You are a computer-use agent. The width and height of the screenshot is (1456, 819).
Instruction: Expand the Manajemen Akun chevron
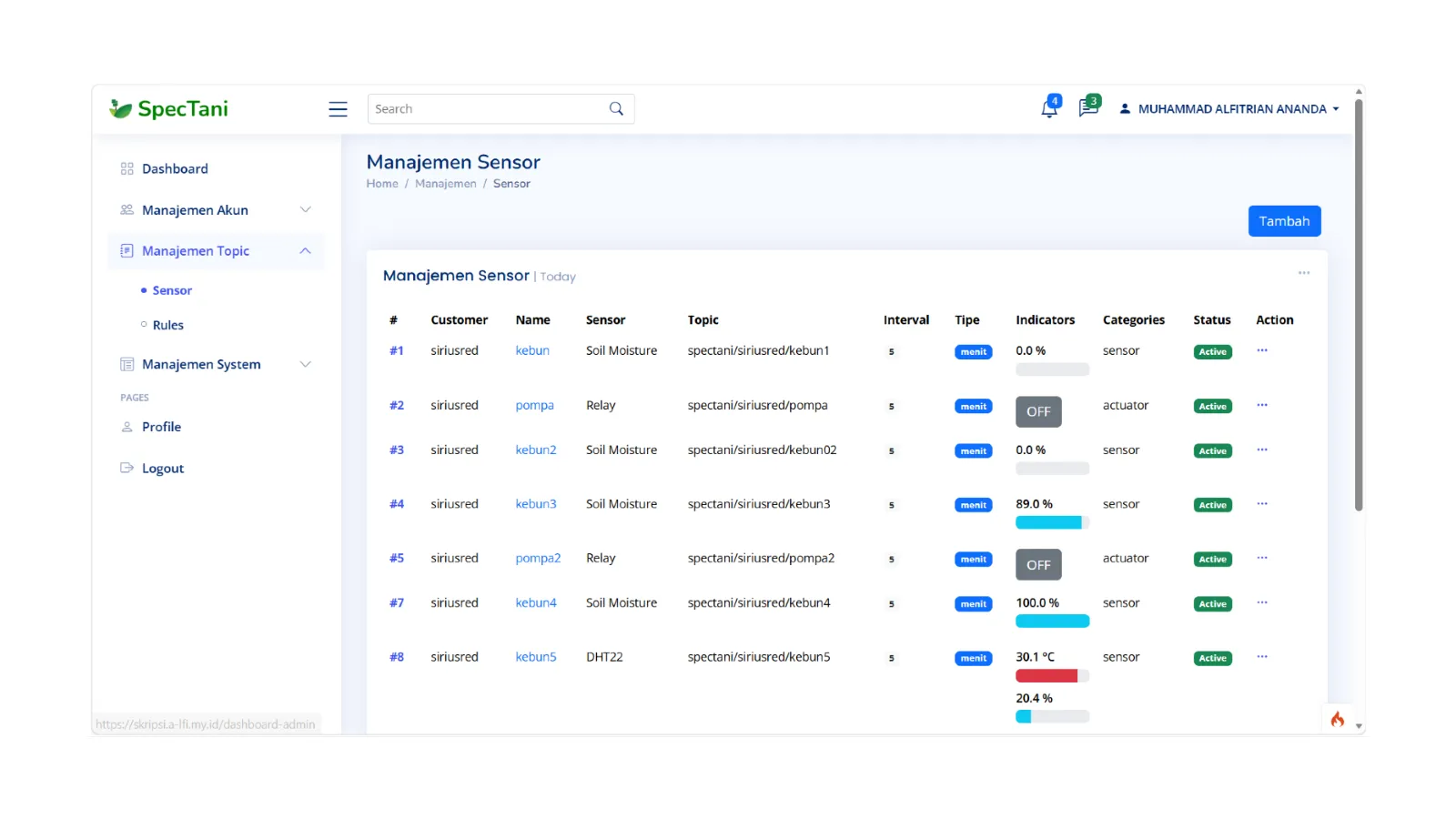click(306, 210)
